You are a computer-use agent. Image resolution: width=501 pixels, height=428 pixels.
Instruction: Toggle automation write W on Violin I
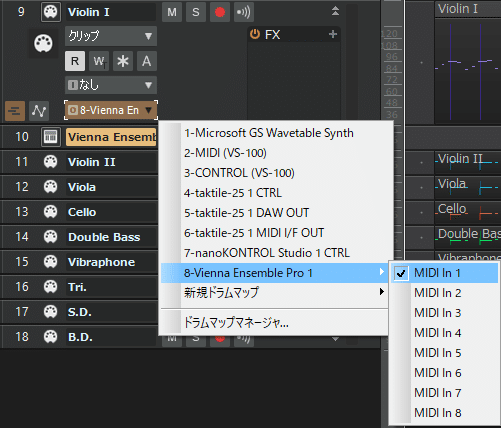click(99, 61)
